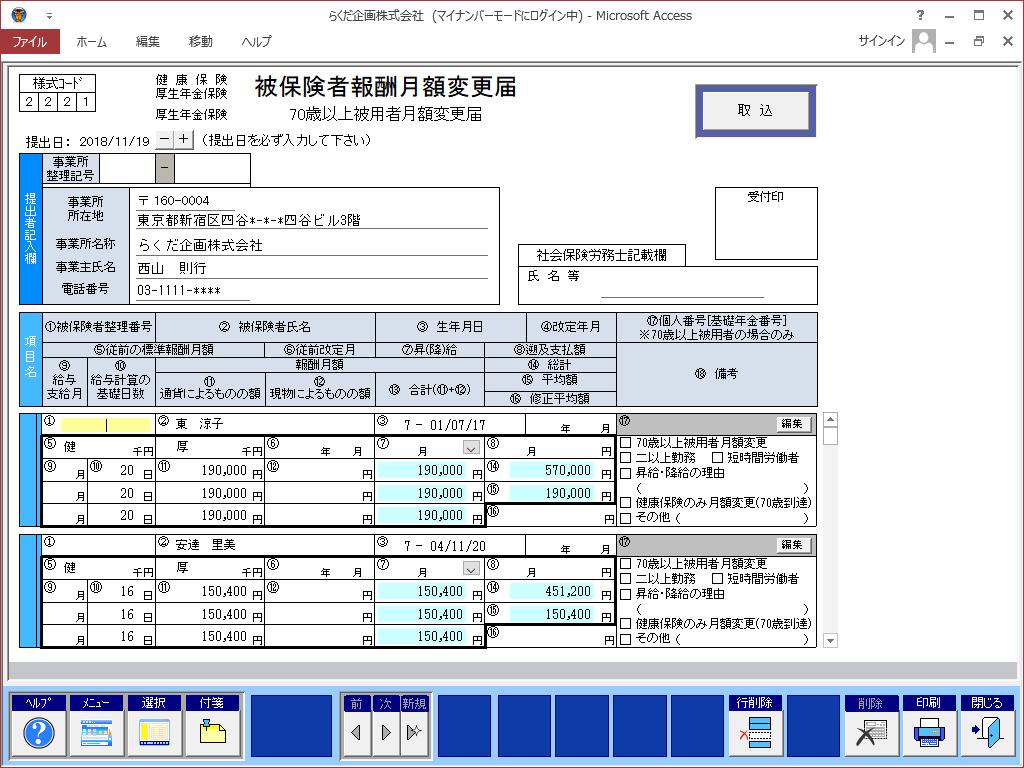Open the ファイル tab
Image resolution: width=1024 pixels, height=768 pixels.
30,41
